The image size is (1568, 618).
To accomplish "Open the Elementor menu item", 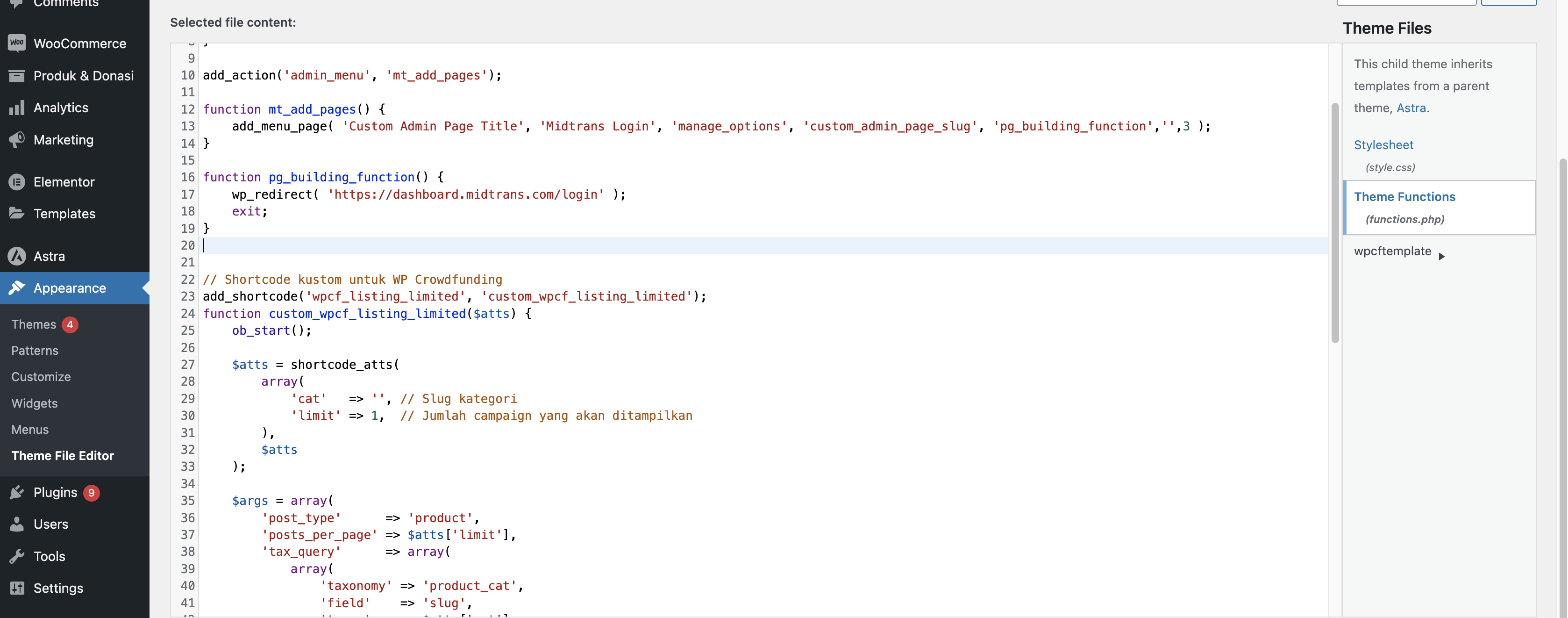I will tap(74, 182).
